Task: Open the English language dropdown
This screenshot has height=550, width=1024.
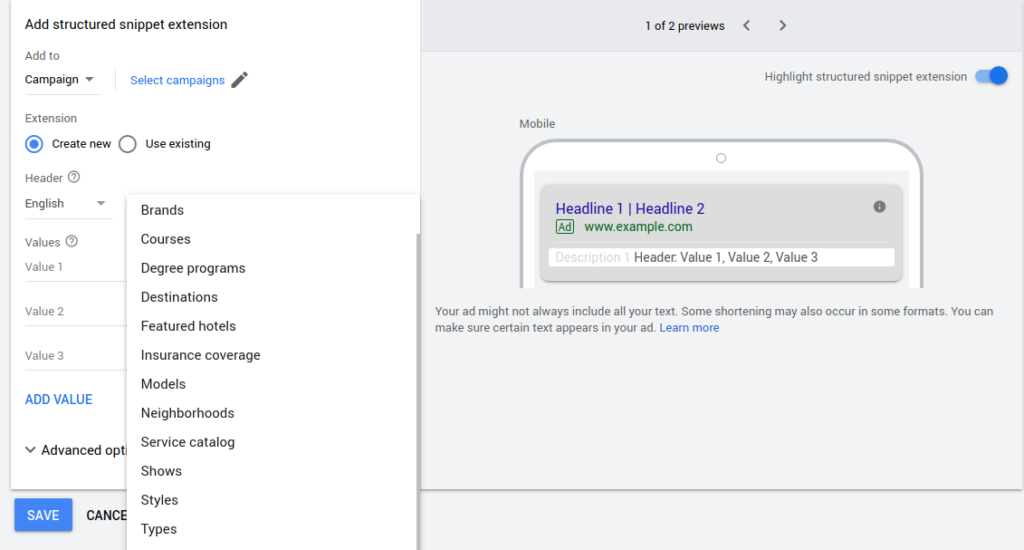Action: [66, 204]
